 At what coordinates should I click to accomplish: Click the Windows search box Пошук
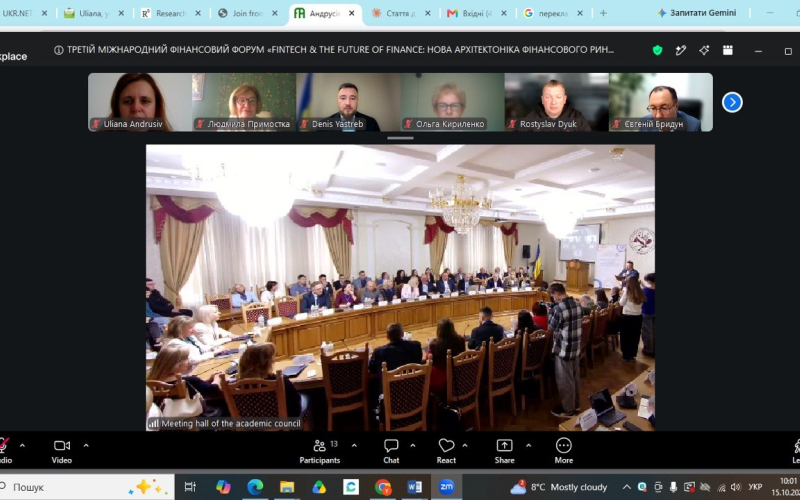(87, 487)
